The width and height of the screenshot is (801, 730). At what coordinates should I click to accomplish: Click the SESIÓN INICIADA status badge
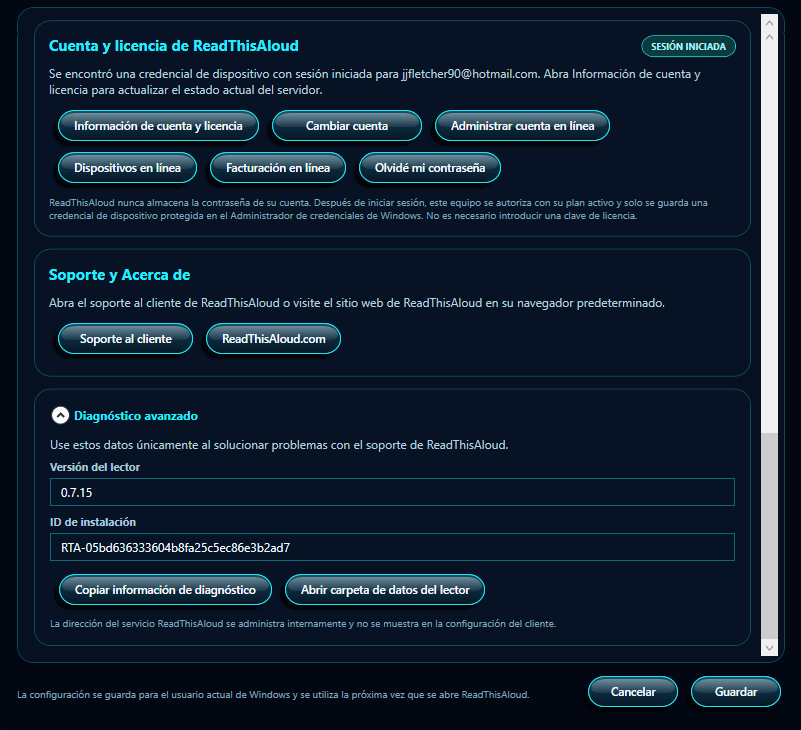(688, 46)
